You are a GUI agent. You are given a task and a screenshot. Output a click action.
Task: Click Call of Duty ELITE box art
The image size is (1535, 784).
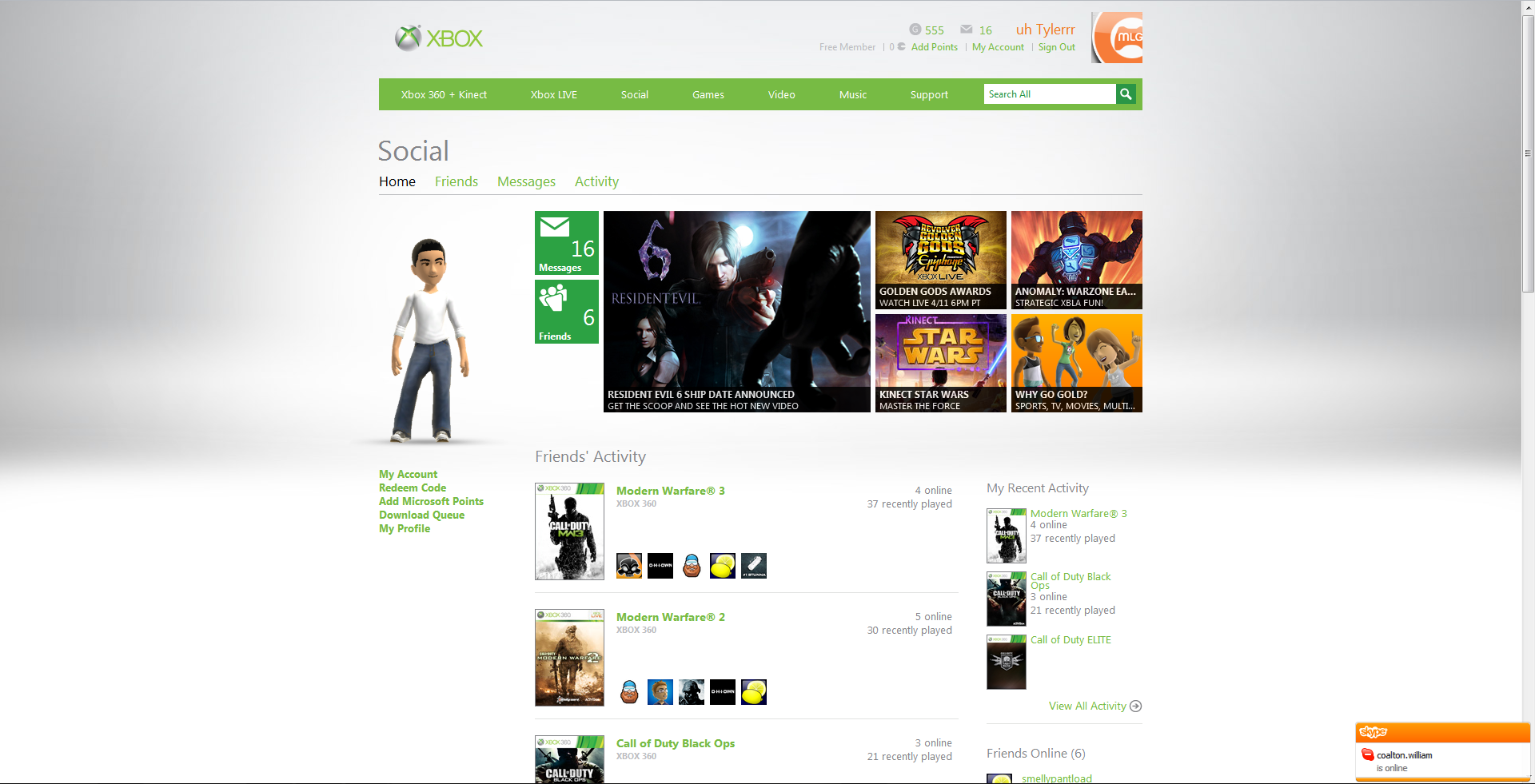(1007, 663)
